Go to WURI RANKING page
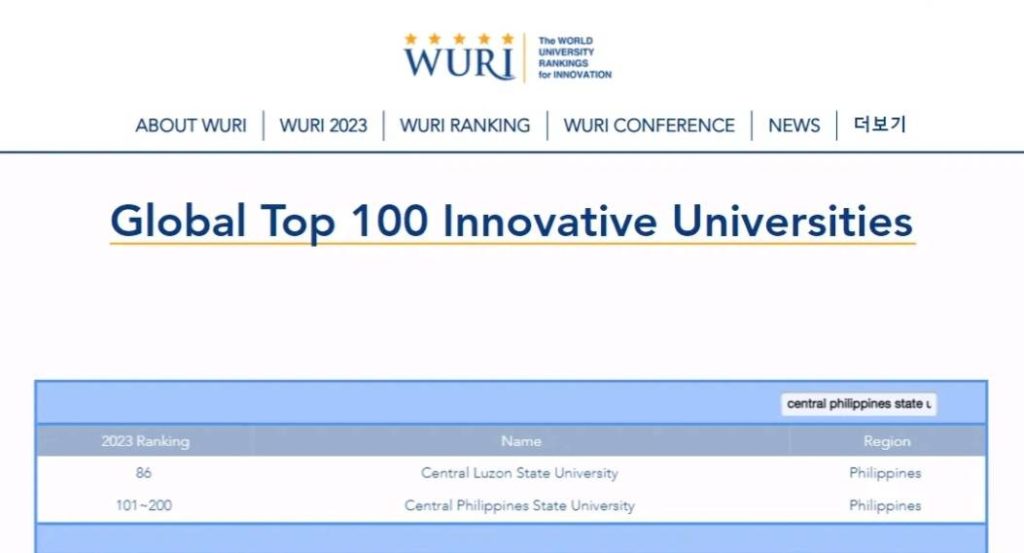The image size is (1024, 553). coord(465,125)
